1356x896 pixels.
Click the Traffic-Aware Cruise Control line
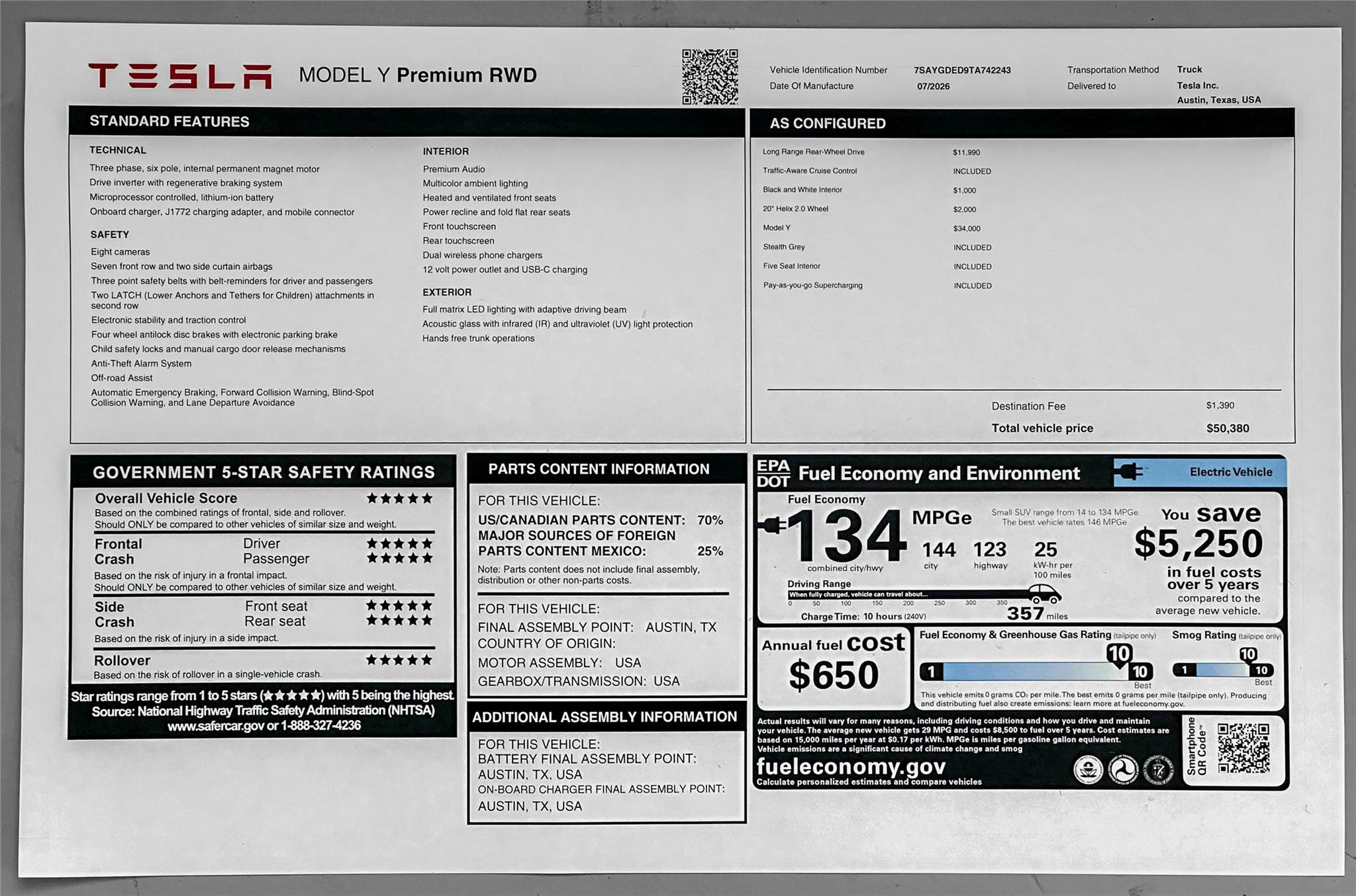pyautogui.click(x=877, y=171)
